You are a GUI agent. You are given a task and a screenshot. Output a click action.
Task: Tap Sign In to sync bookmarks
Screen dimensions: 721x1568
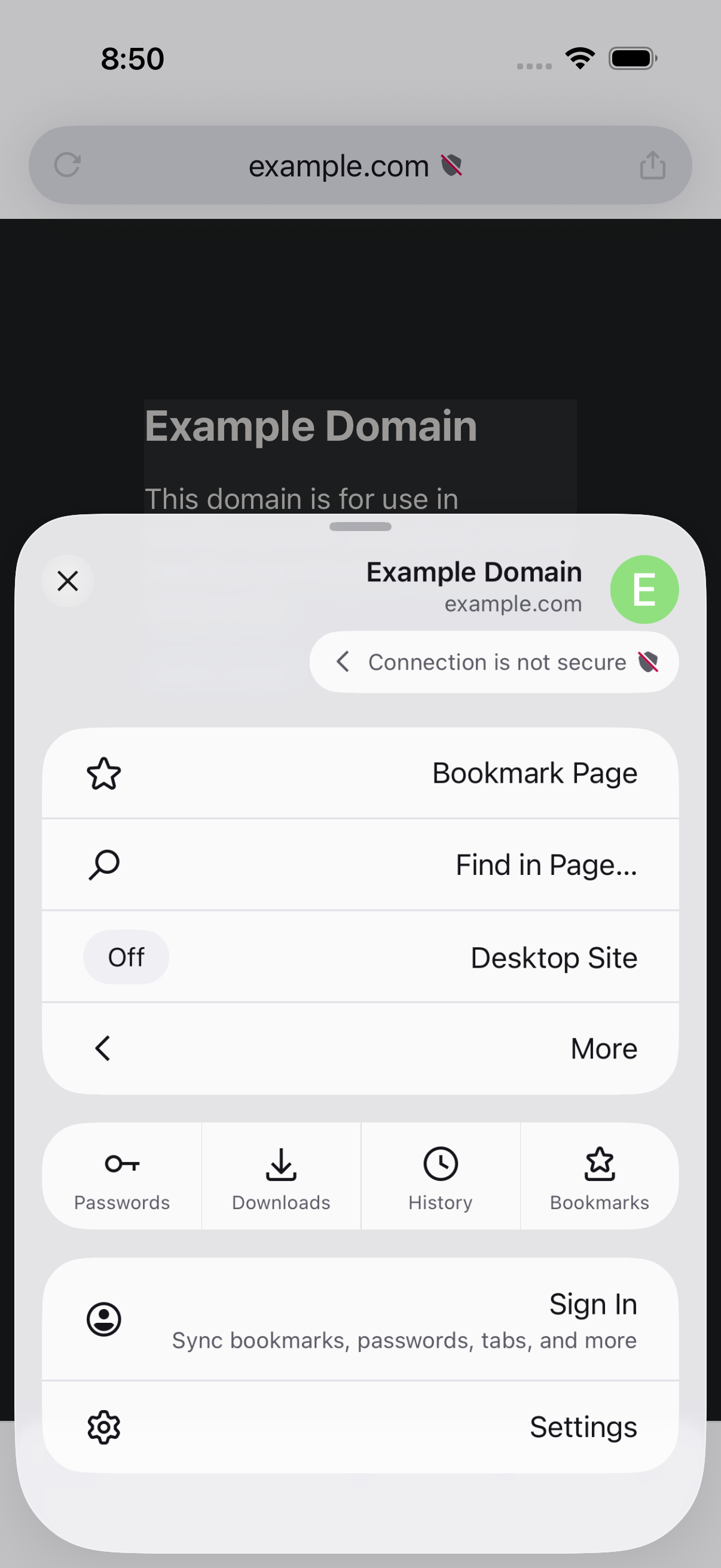click(360, 1320)
